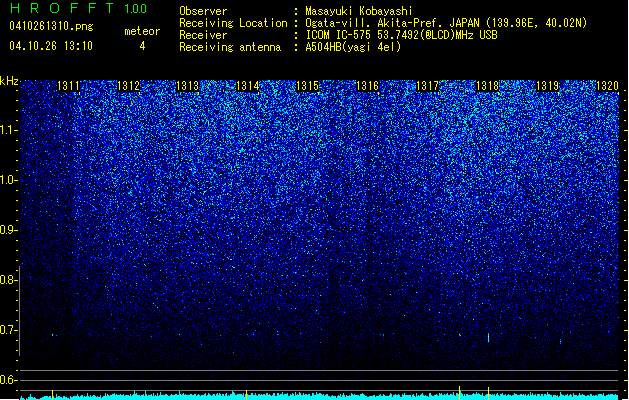Click the Receiving antenna label
629x400 pixels.
(230, 47)
